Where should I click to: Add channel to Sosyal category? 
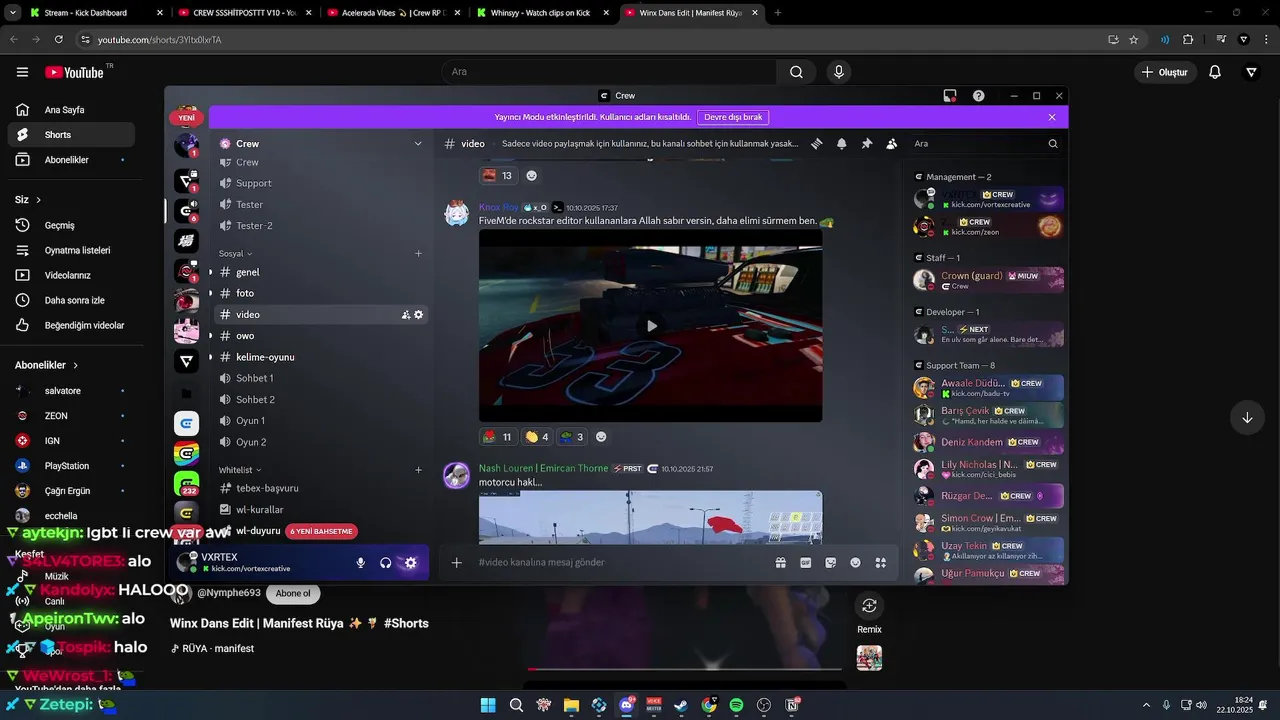[x=418, y=253]
